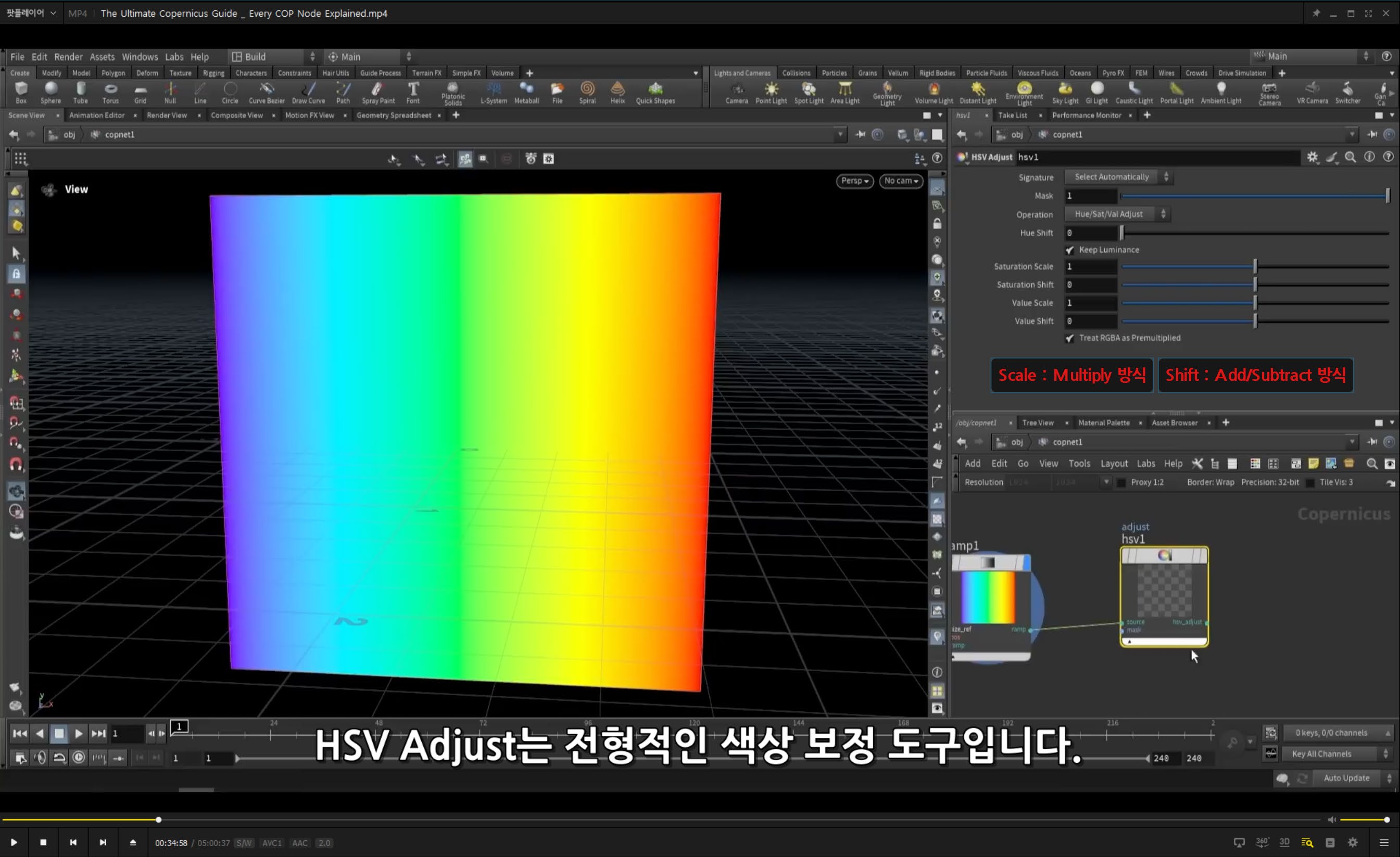The height and width of the screenshot is (857, 1400).
Task: Add an Ambient Light
Action: pyautogui.click(x=1221, y=93)
